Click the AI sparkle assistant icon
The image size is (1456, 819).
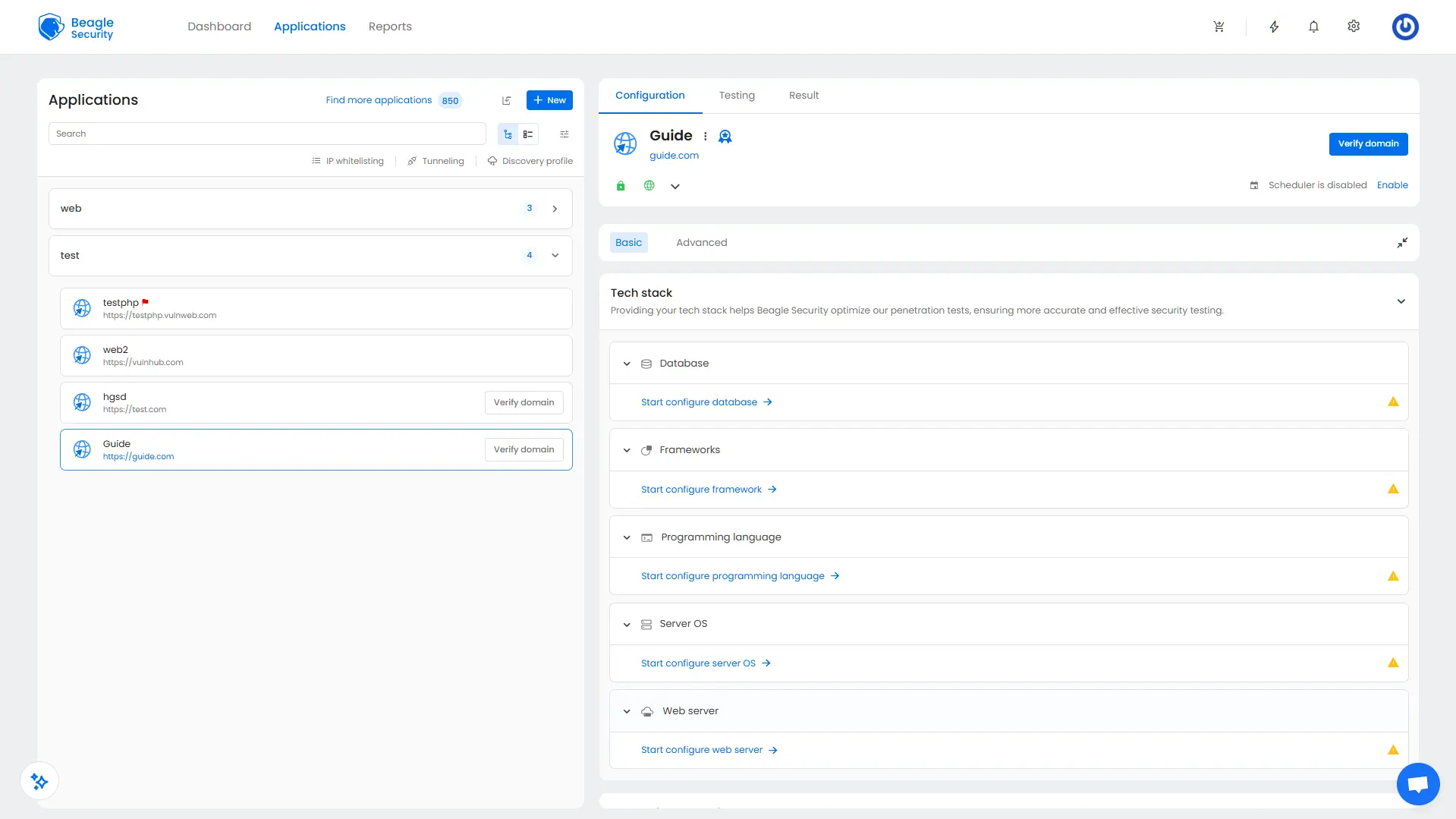(39, 781)
